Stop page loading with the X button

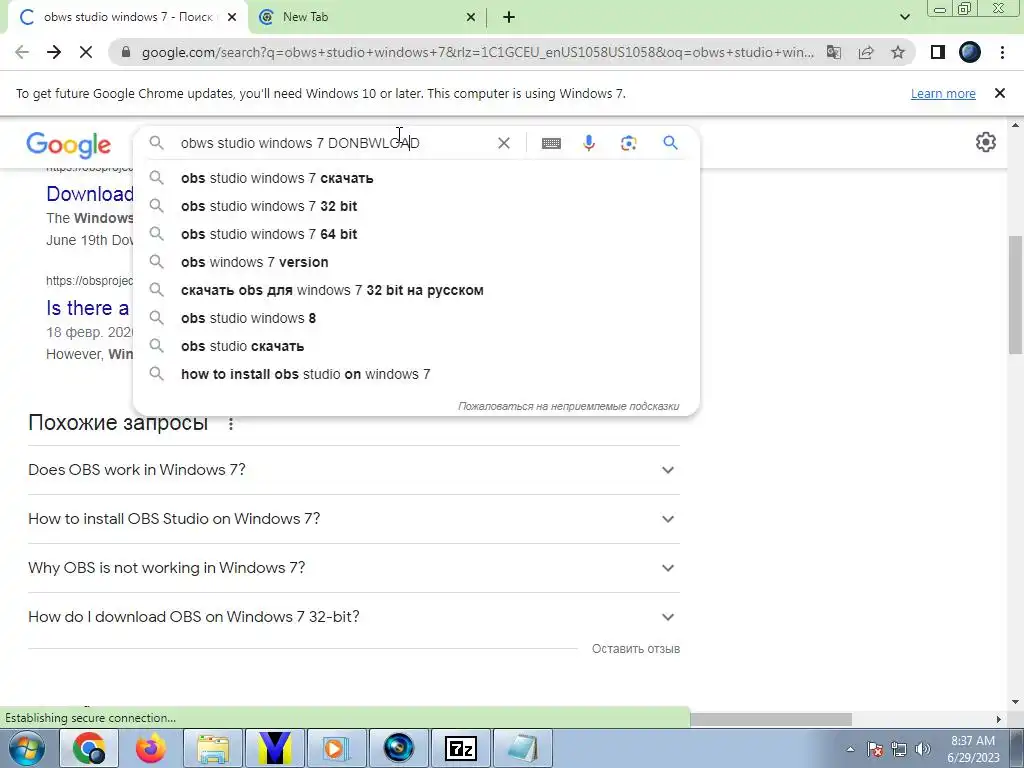click(86, 52)
